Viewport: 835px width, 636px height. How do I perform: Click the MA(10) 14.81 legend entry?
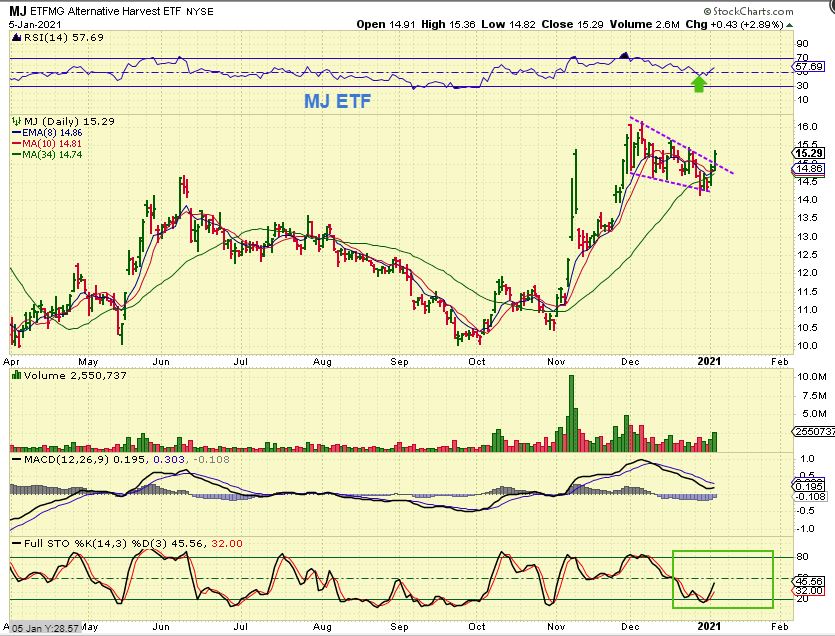coord(47,144)
